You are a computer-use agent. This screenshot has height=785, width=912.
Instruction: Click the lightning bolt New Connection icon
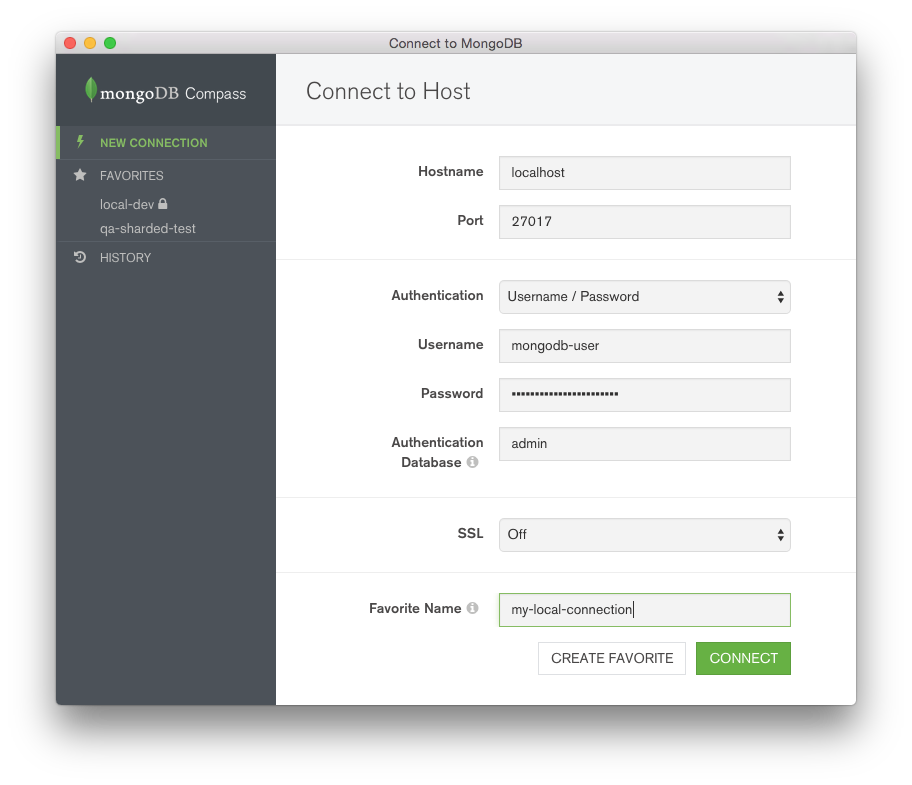(x=80, y=142)
